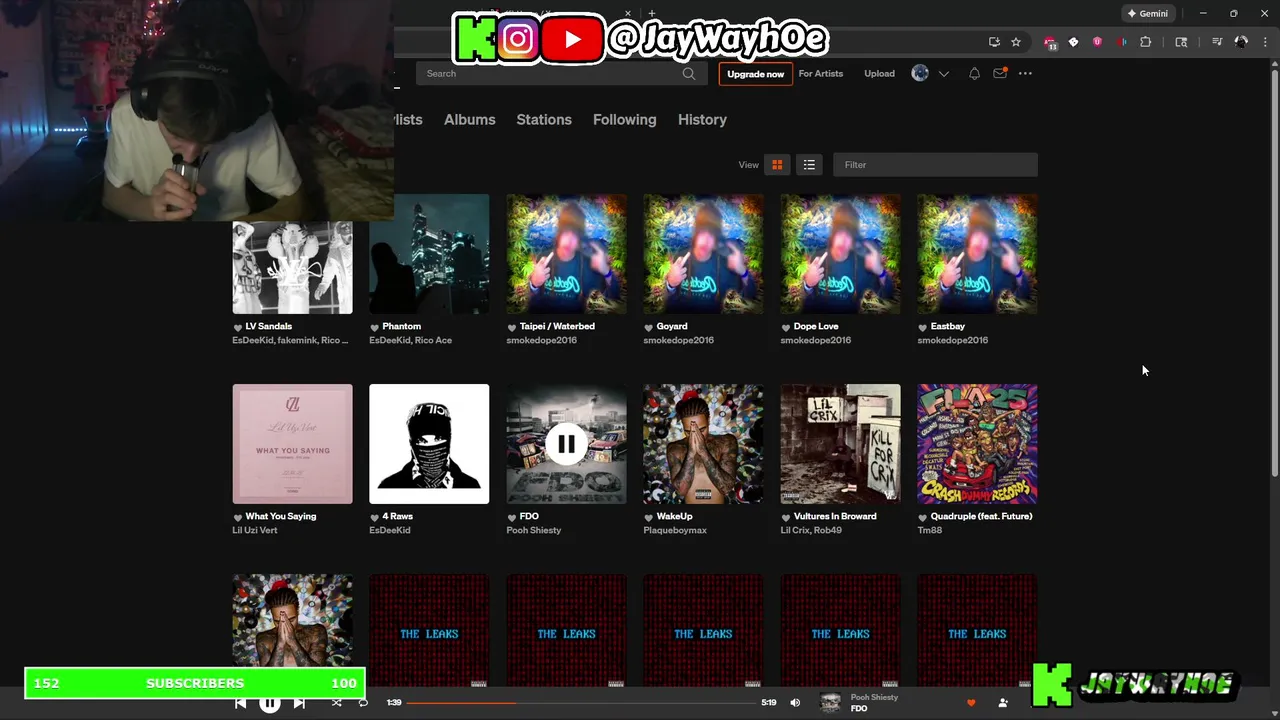1280x720 pixels.
Task: Click the install app icon in address bar
Action: (994, 42)
